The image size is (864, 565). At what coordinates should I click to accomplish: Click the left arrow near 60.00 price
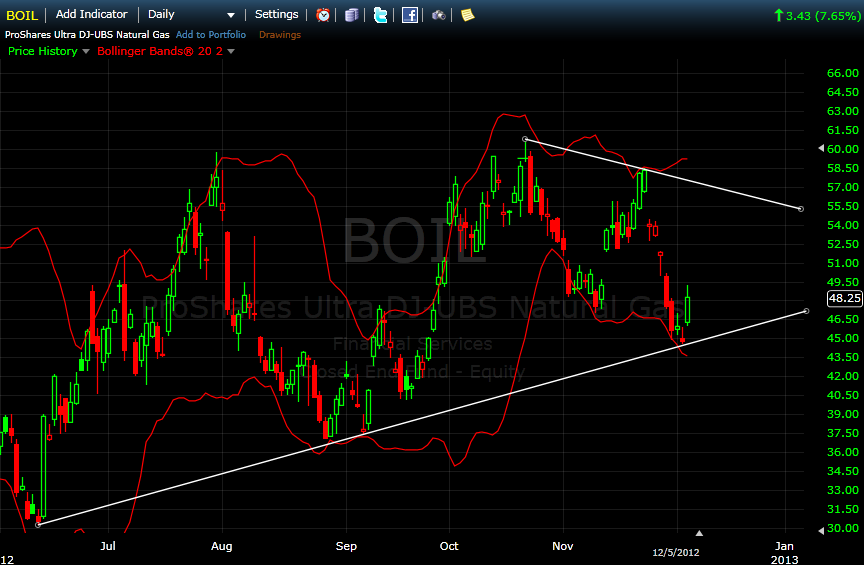coord(821,148)
